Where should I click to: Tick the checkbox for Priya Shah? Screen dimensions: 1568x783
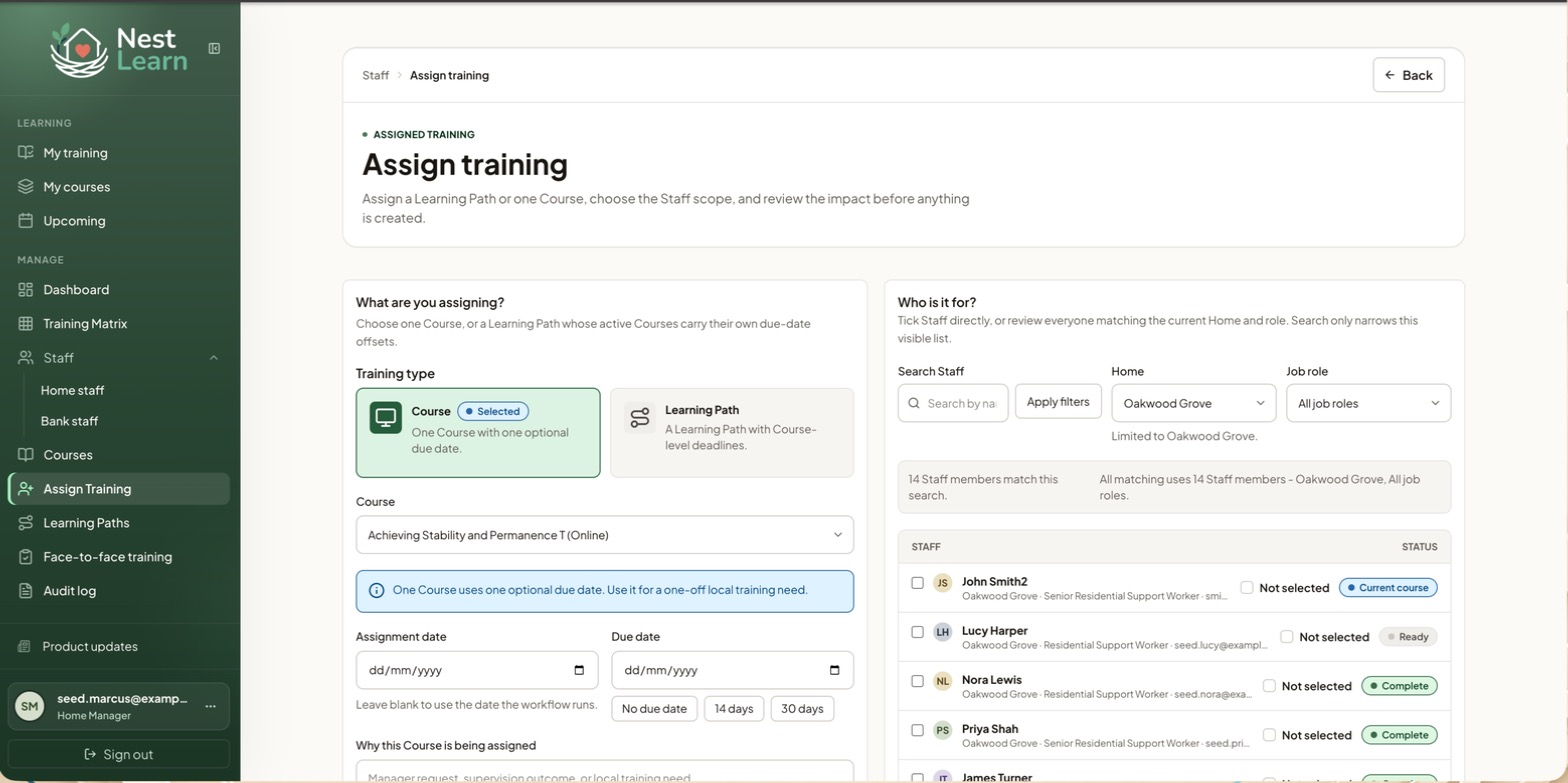[x=917, y=730]
